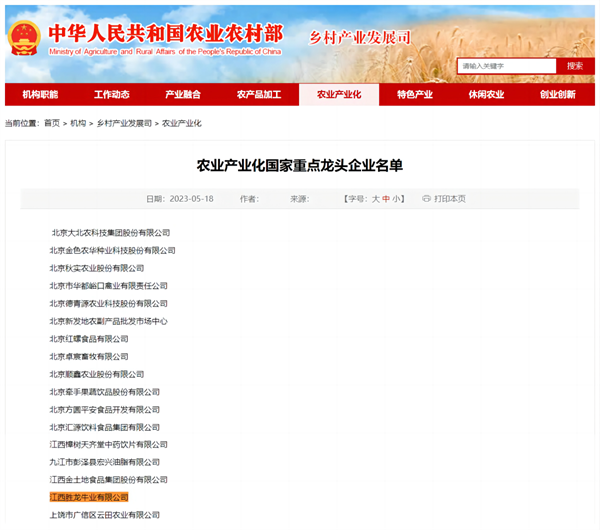Click 乡村产业发展司 breadcrumb link
This screenshot has height=530, width=600.
[x=124, y=123]
